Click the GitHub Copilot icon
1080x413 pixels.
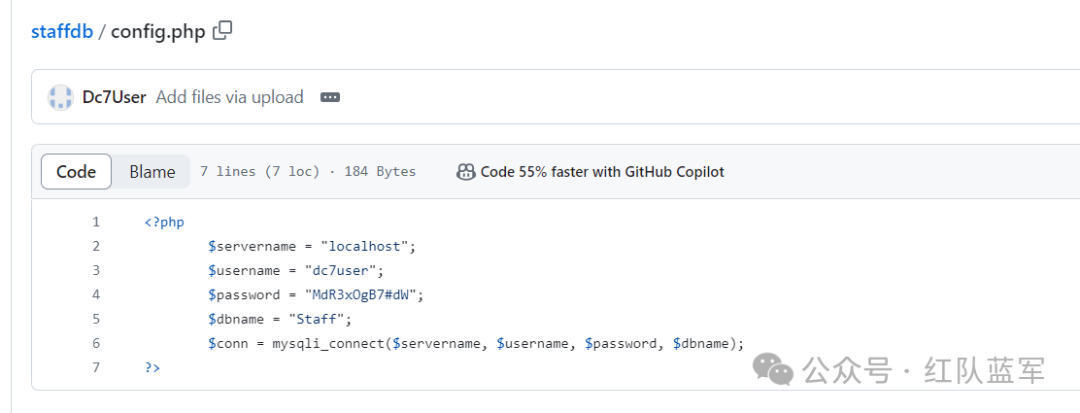[465, 172]
